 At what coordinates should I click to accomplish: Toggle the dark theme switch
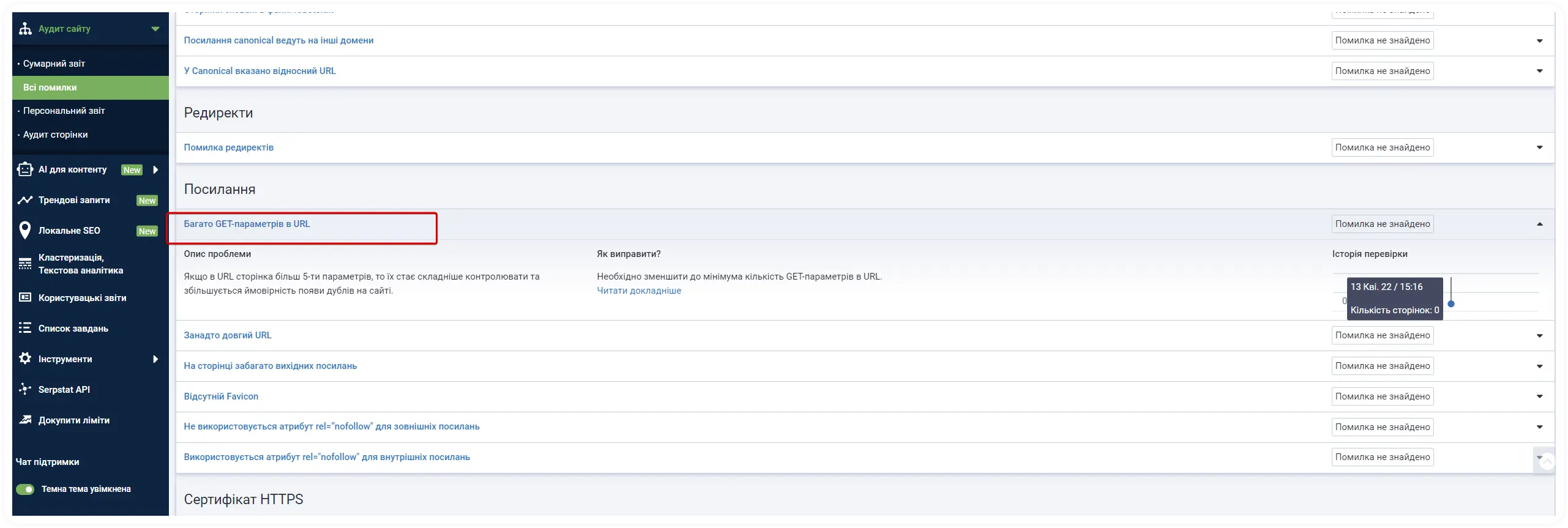point(25,489)
